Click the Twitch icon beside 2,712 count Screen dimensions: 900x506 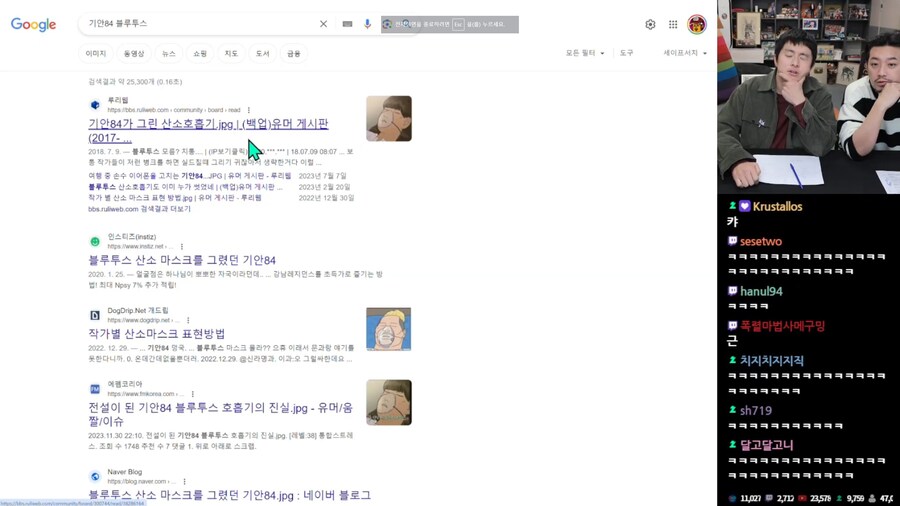coord(769,499)
